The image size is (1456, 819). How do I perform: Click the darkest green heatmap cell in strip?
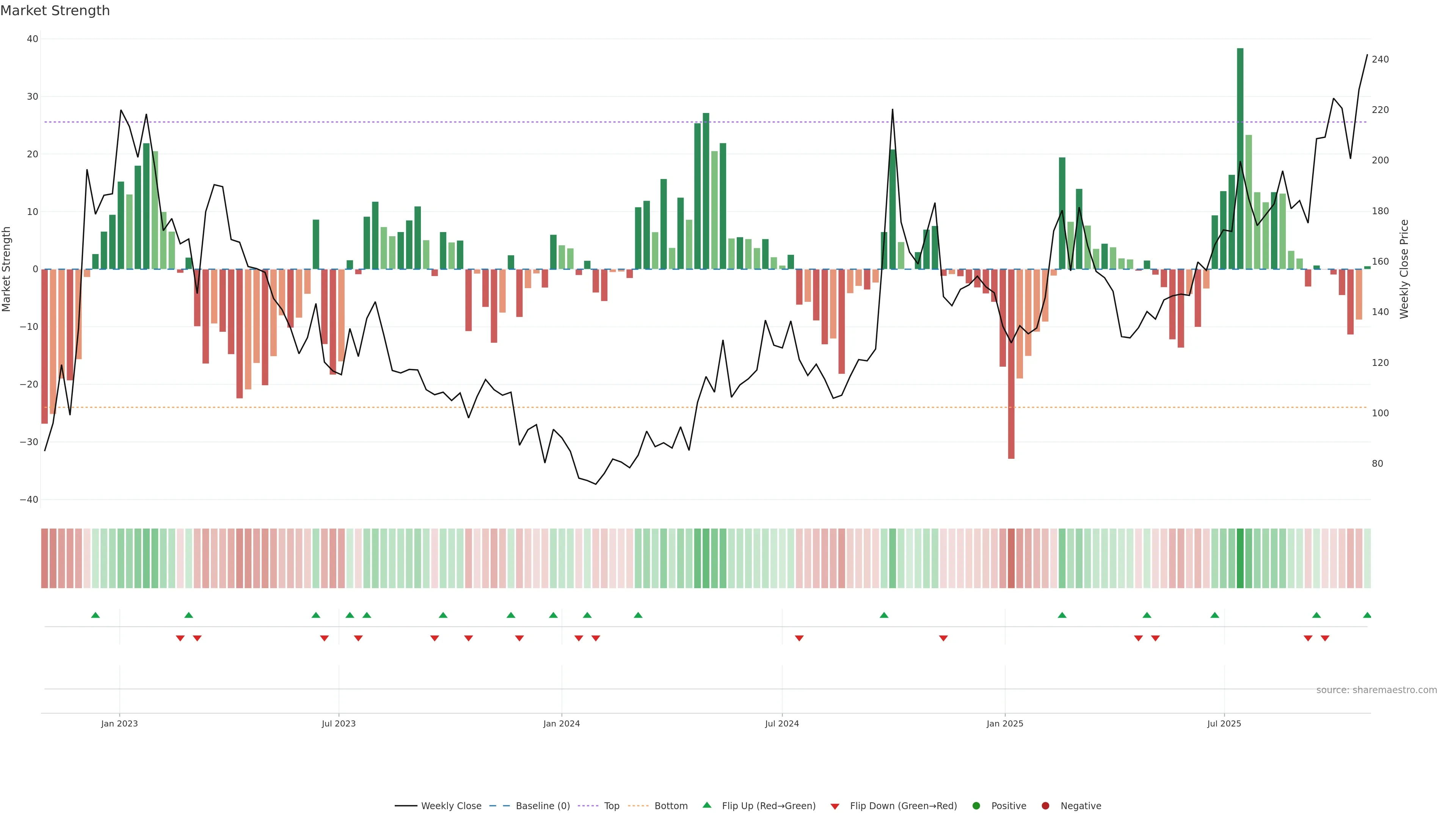tap(1240, 558)
